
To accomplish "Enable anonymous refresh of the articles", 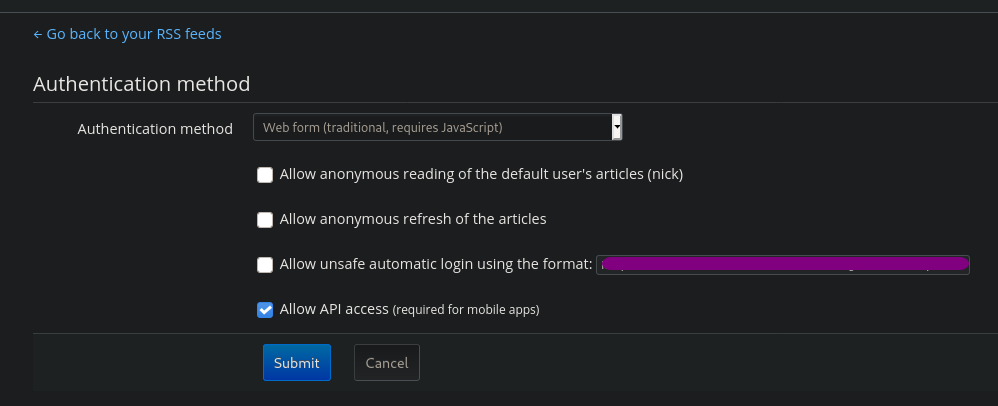I will point(265,220).
